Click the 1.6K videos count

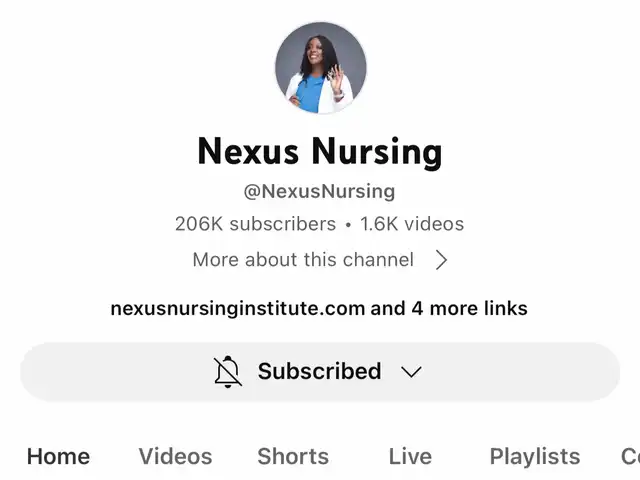coord(412,224)
